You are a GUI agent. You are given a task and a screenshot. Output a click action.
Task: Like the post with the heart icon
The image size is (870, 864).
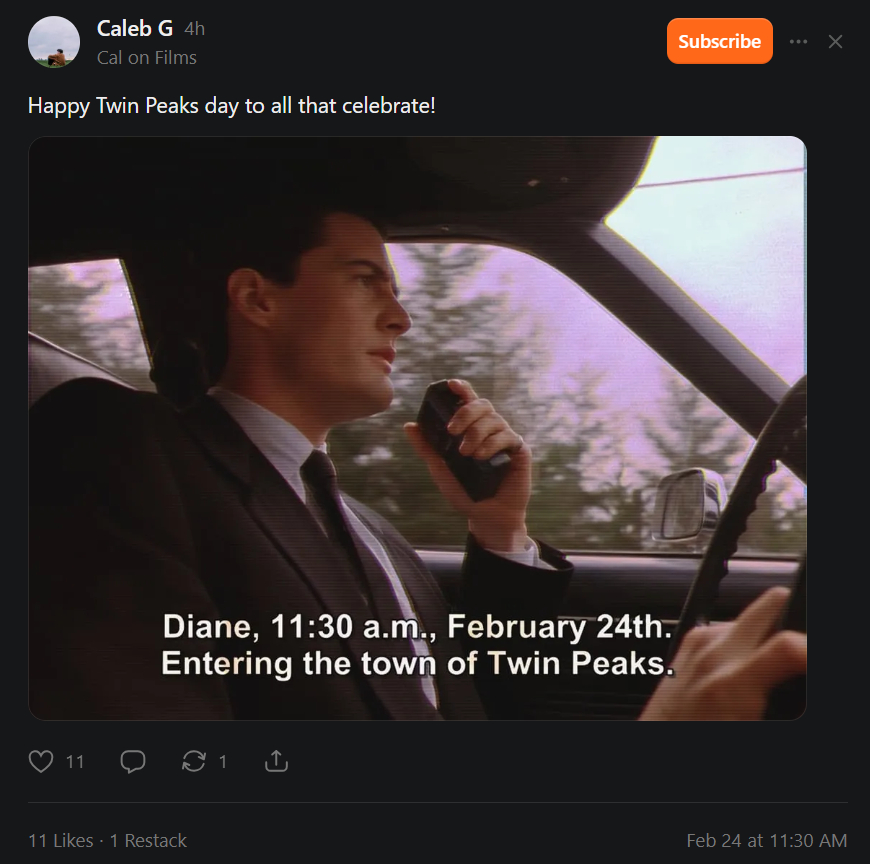(x=41, y=761)
